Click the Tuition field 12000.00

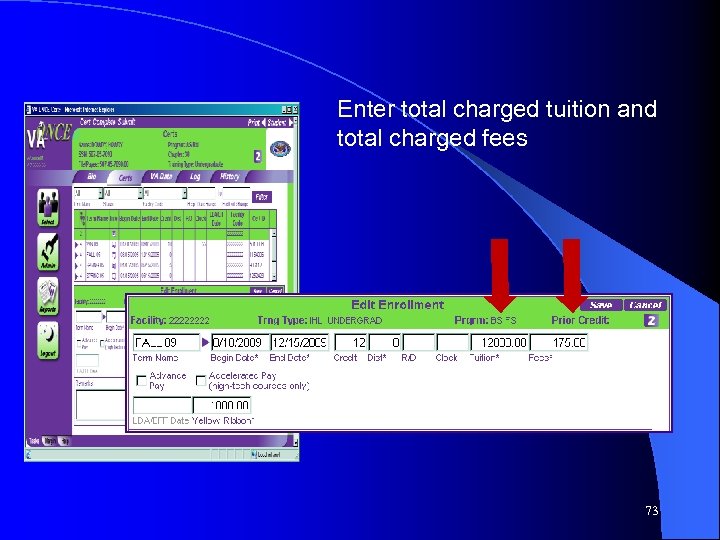[500, 343]
